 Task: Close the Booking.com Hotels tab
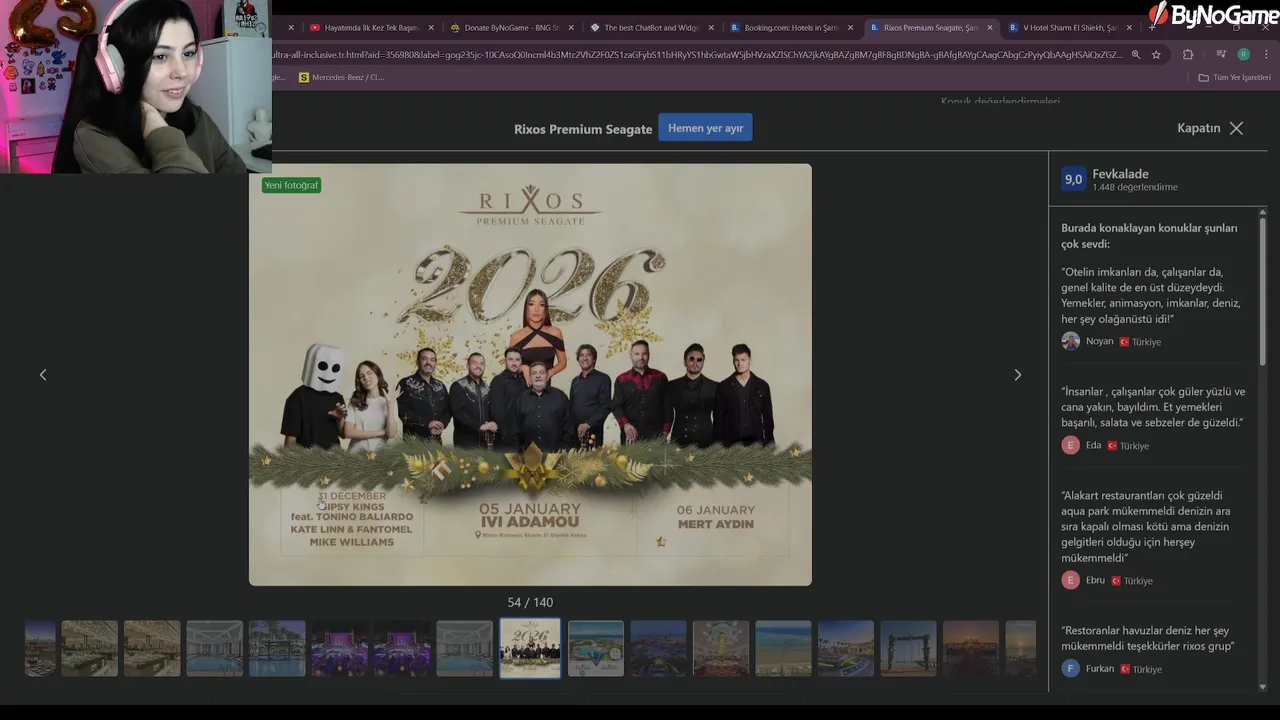[850, 28]
